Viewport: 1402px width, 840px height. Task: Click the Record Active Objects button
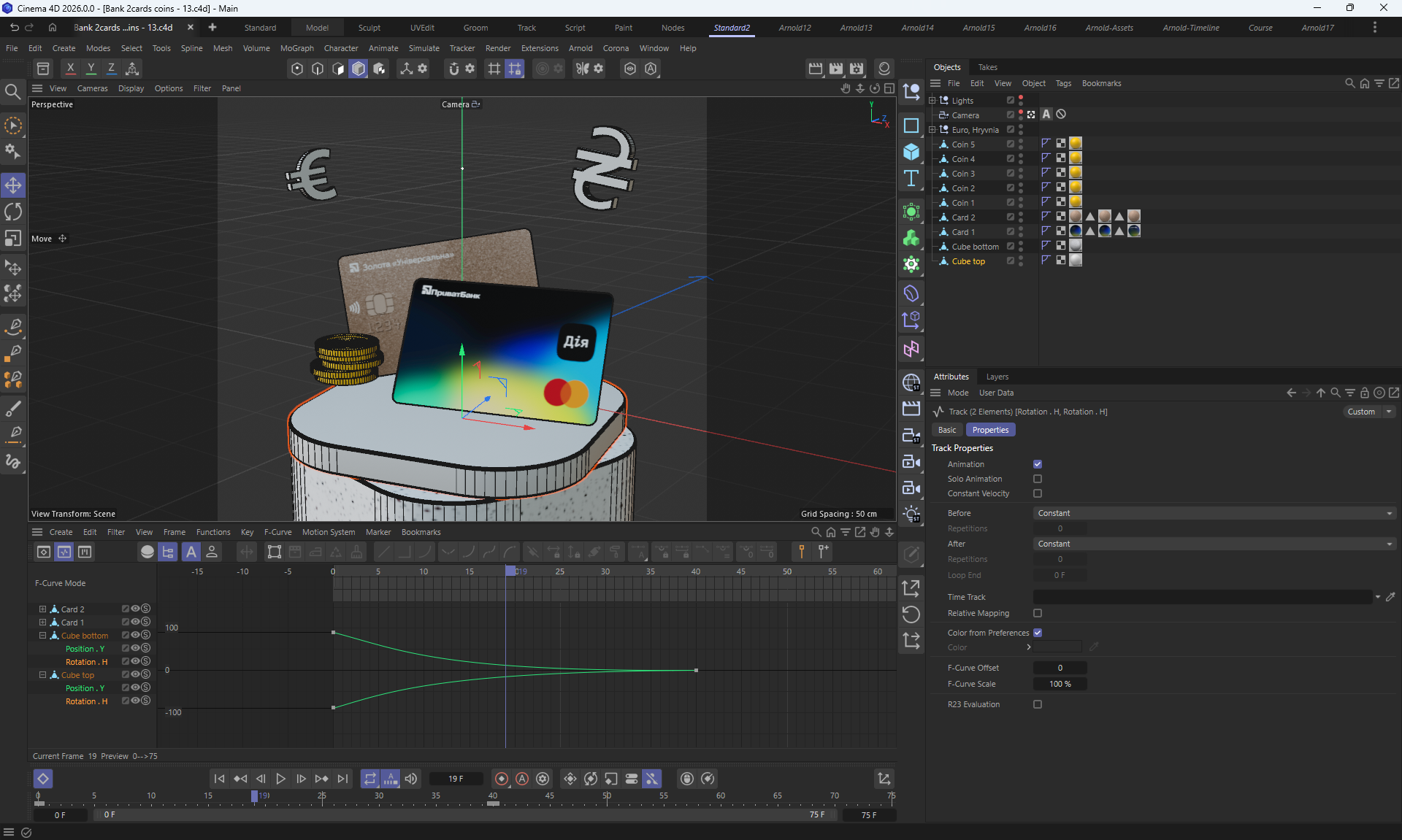502,779
